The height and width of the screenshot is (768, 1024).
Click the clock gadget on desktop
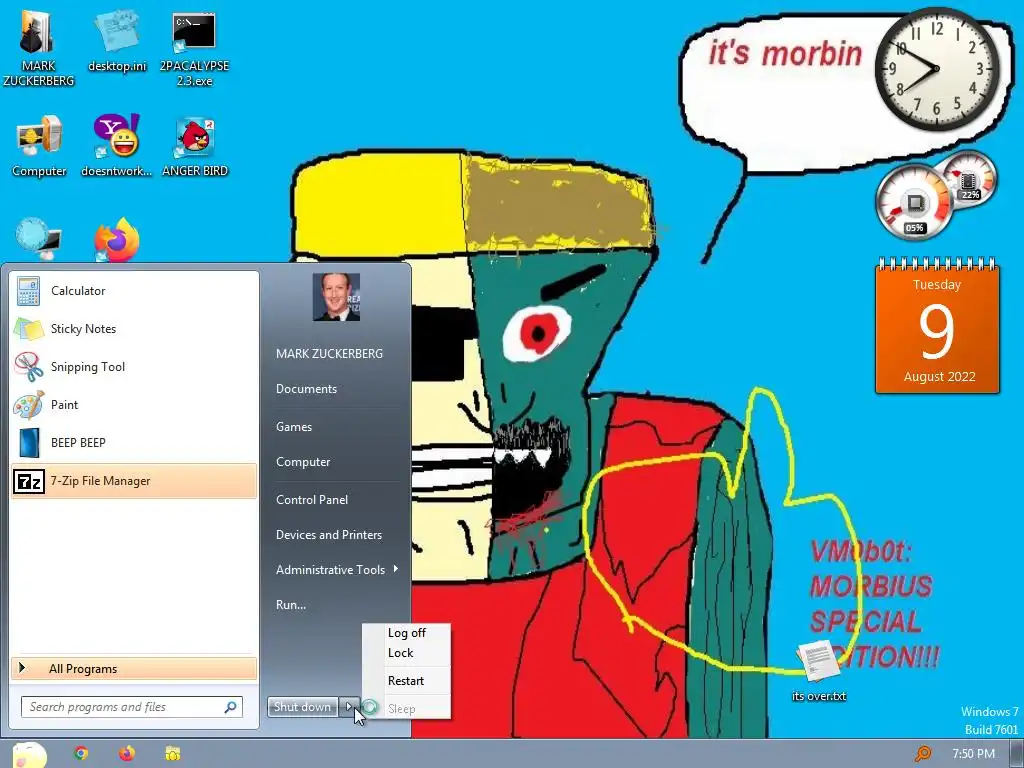[936, 69]
